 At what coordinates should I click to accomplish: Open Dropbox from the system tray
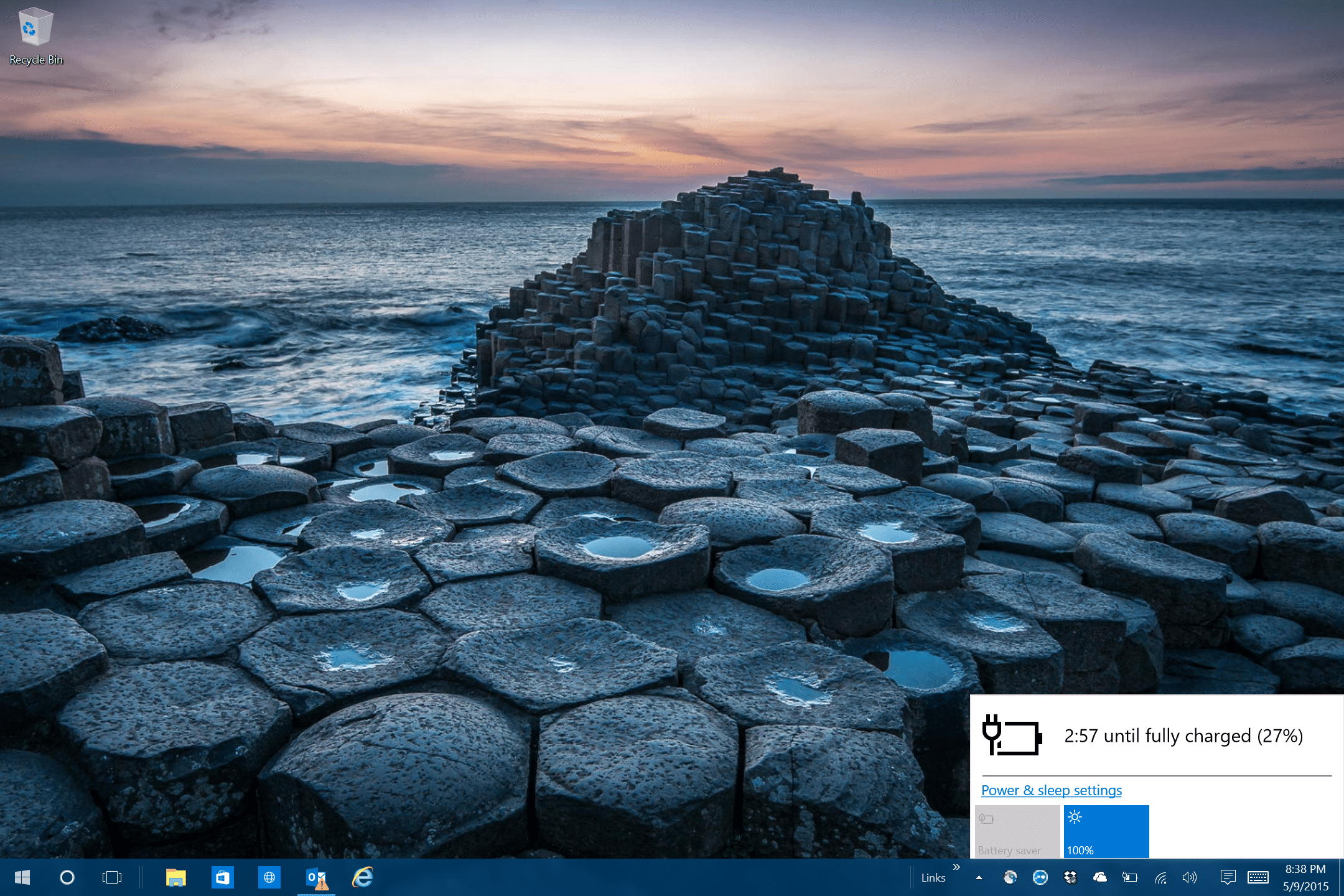[1070, 877]
